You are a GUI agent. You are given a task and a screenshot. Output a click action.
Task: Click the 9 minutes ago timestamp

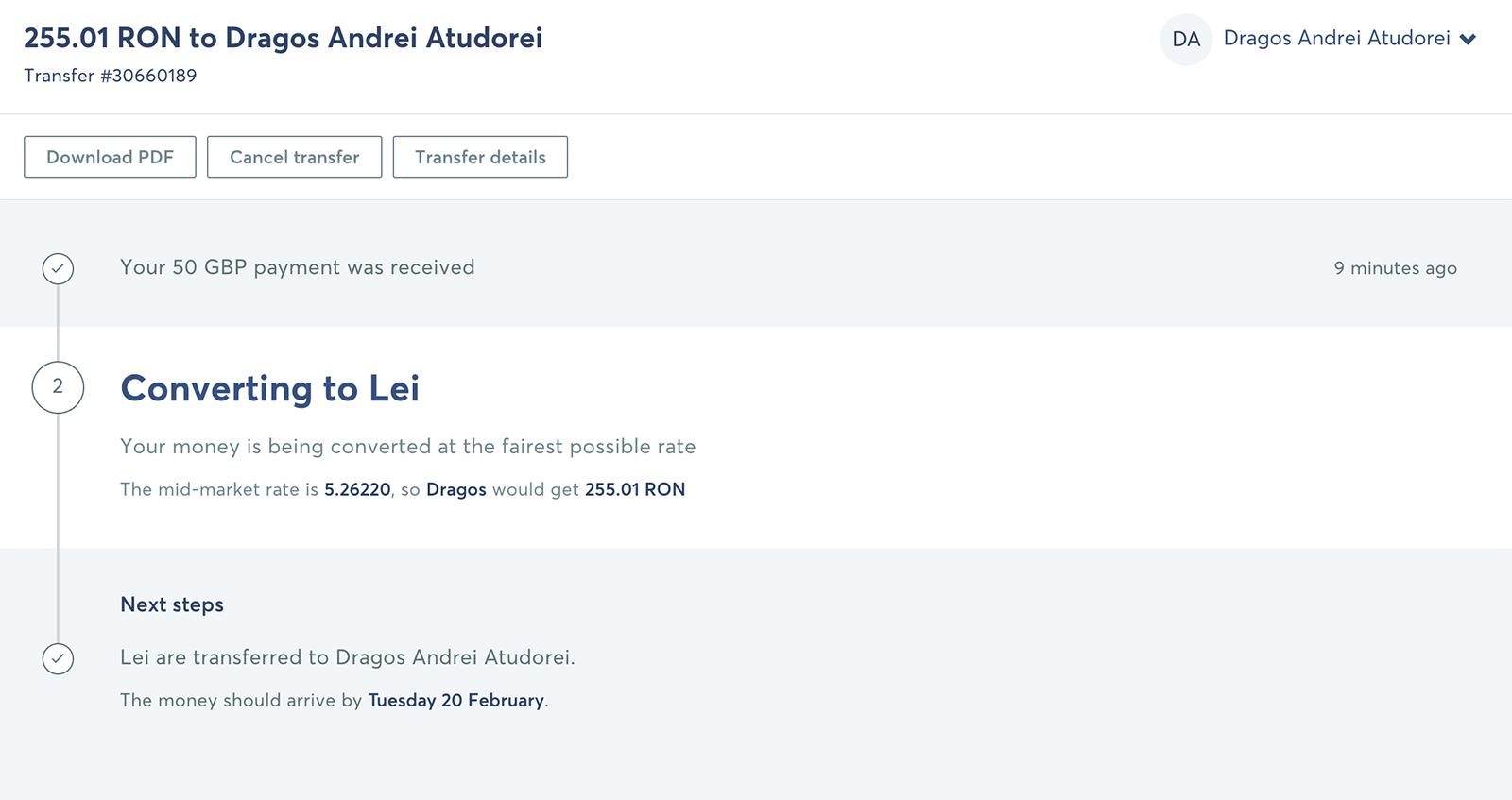pyautogui.click(x=1395, y=268)
